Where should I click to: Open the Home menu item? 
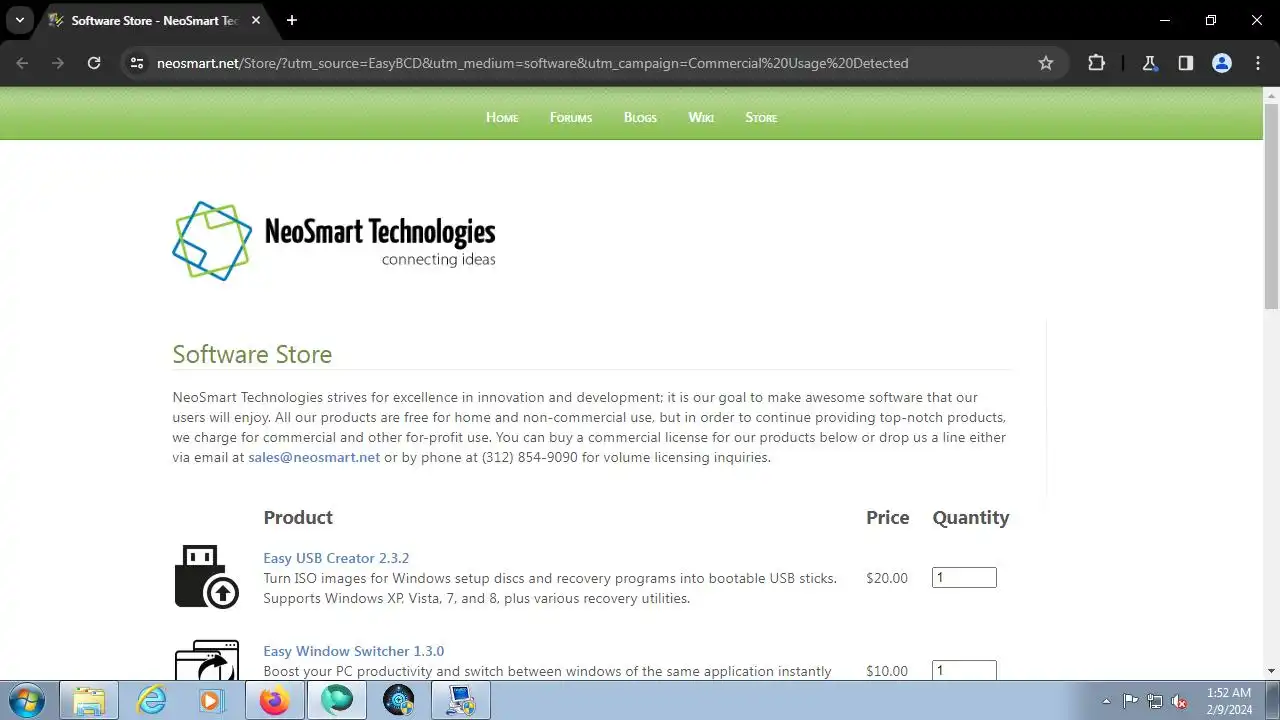pyautogui.click(x=502, y=117)
